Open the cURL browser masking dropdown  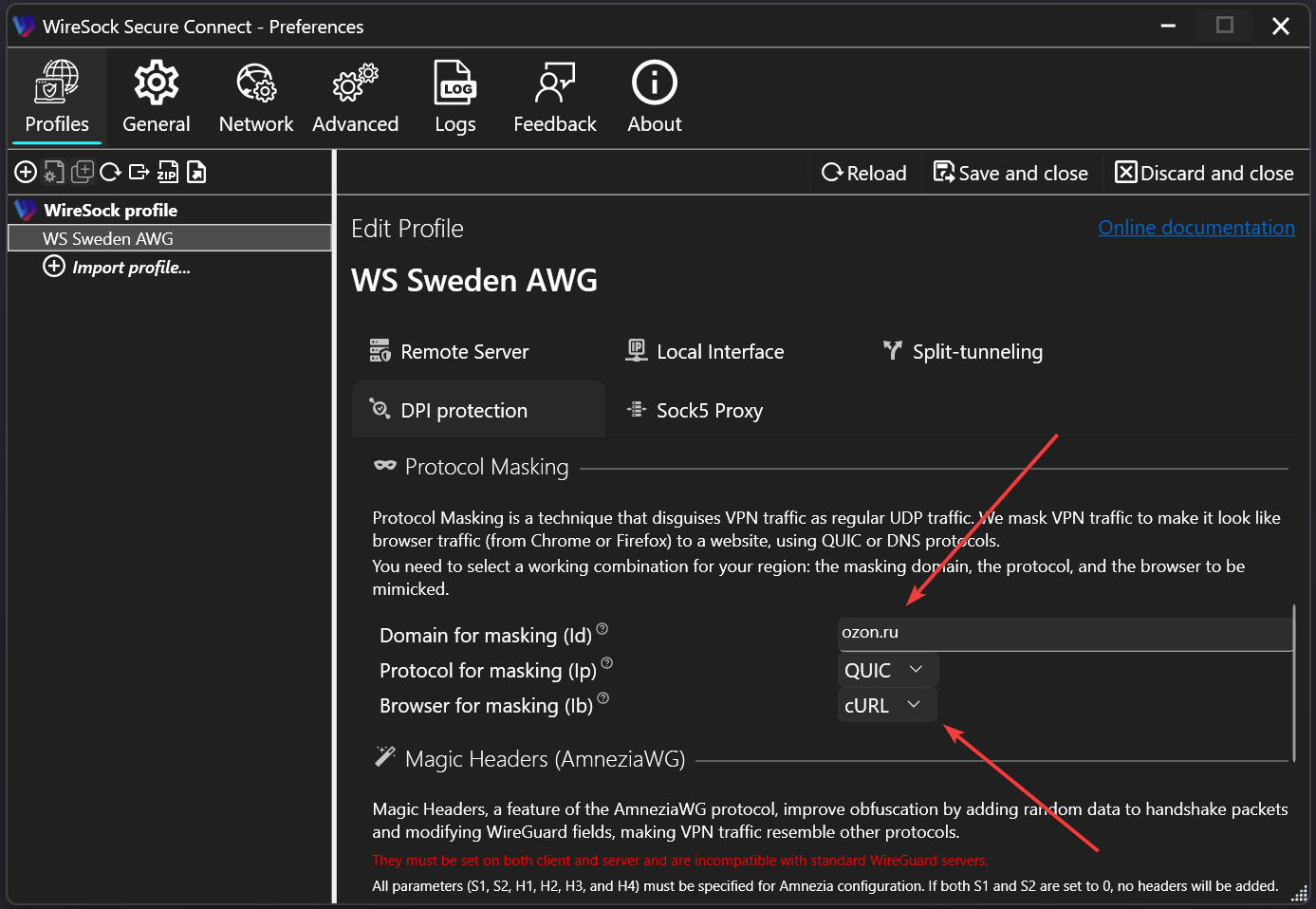click(886, 705)
